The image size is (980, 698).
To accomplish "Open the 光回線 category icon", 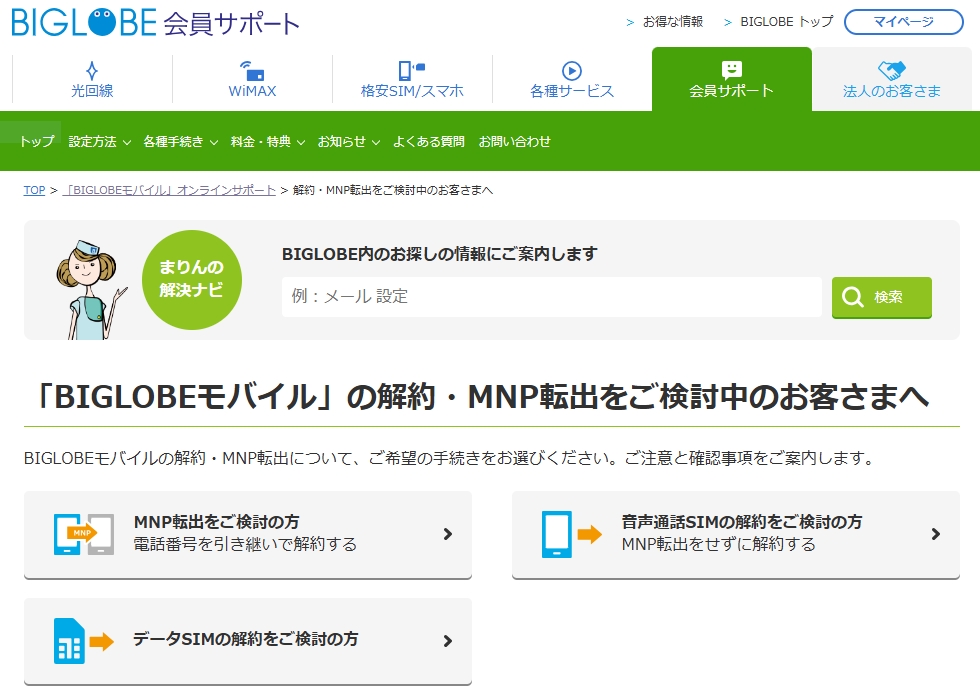I will (92, 69).
